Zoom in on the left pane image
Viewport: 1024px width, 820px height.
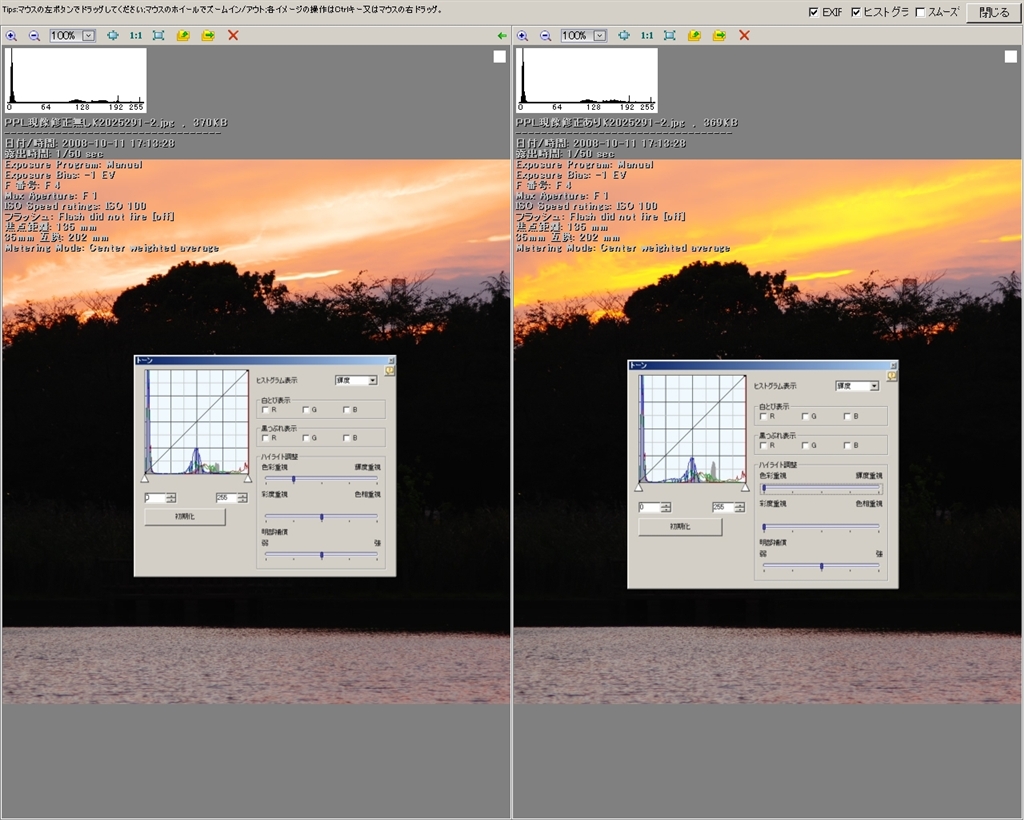coord(11,36)
